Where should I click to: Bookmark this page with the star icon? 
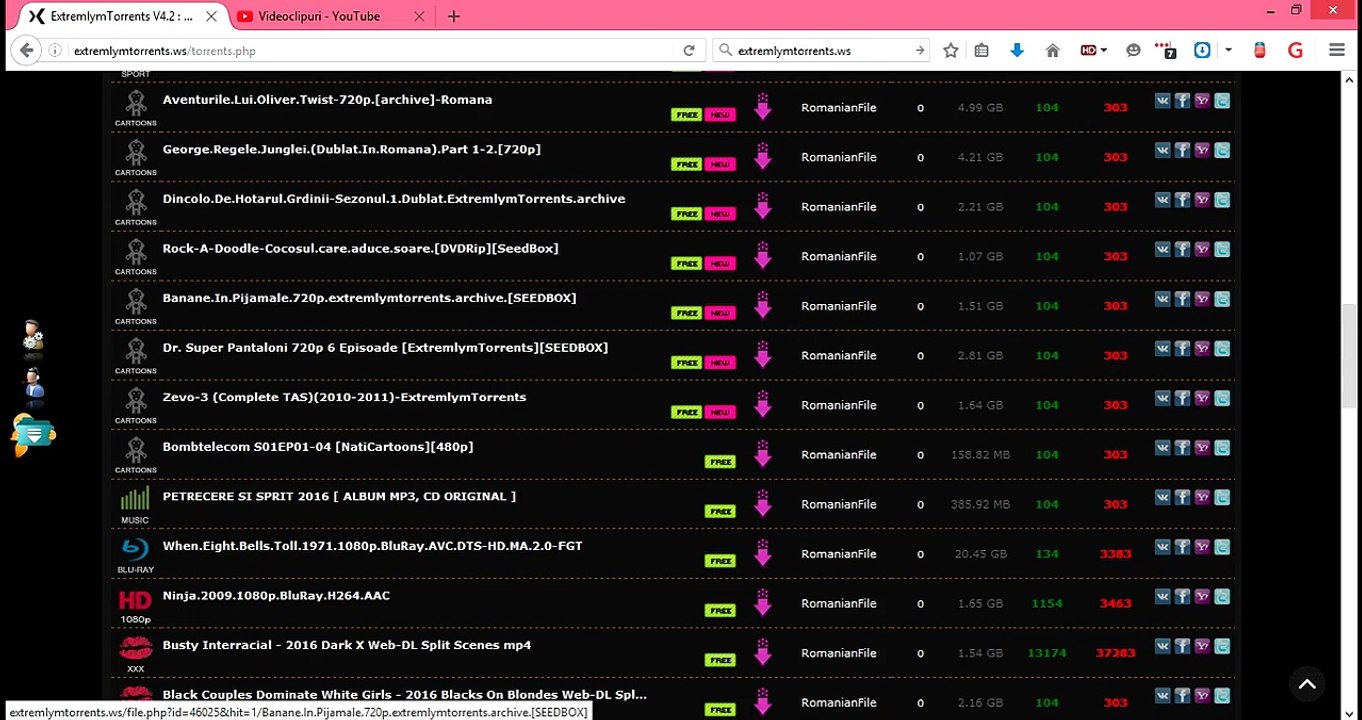click(951, 50)
